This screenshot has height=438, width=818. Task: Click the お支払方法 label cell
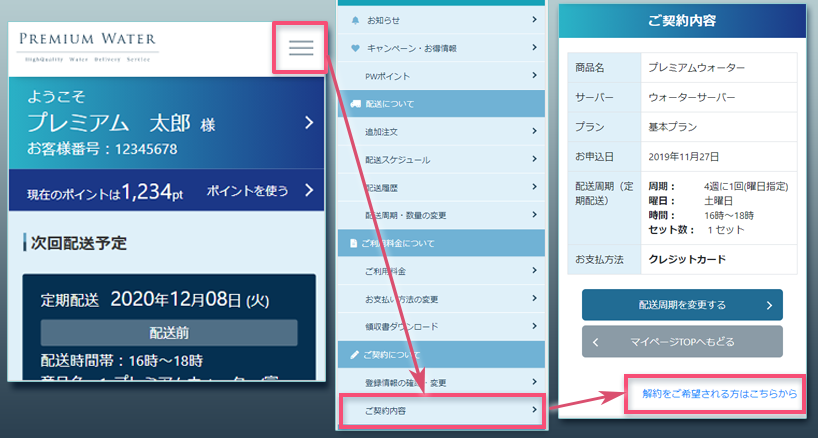click(x=604, y=259)
